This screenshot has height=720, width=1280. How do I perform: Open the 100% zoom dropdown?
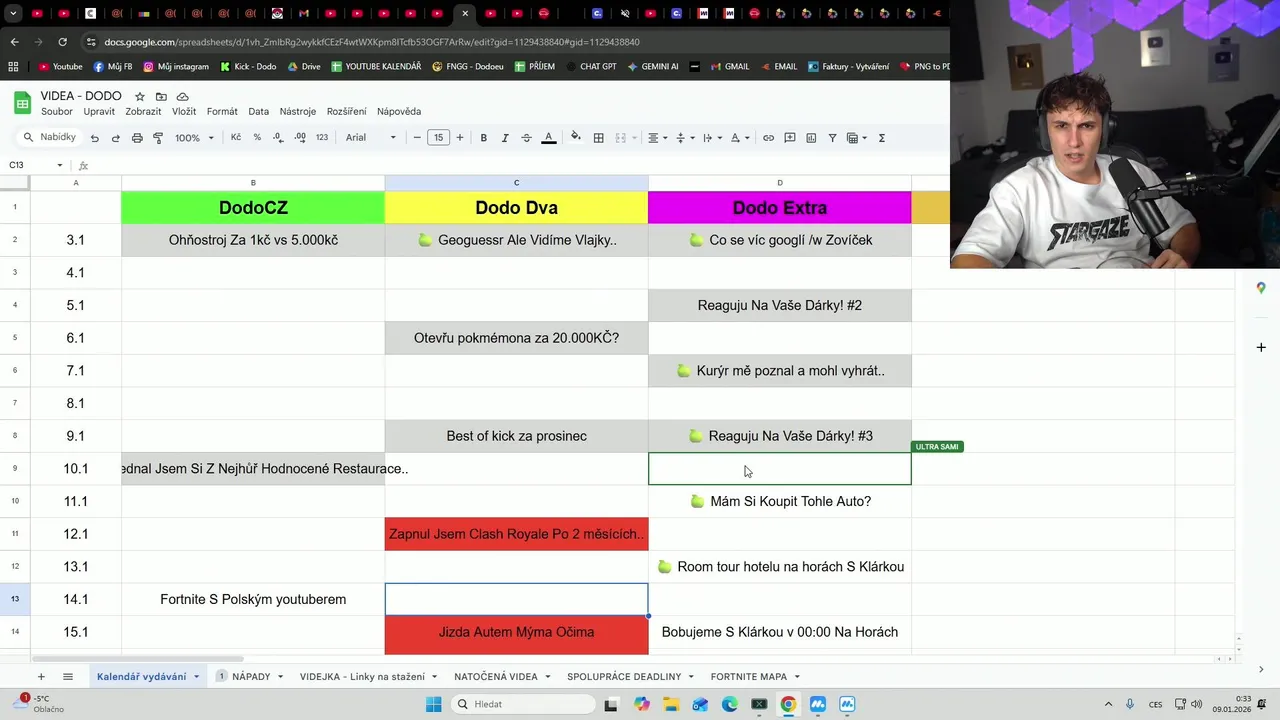[194, 138]
